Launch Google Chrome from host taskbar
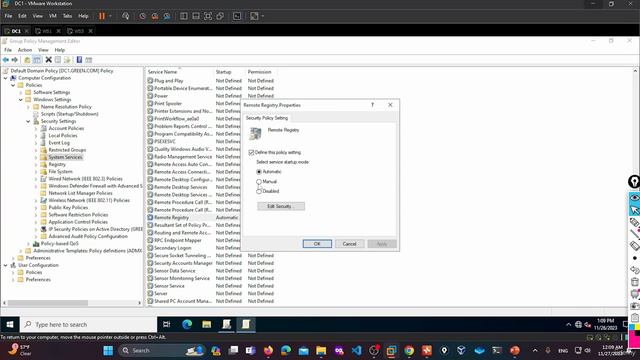Screen dimensions: 640x360 coord(409,350)
